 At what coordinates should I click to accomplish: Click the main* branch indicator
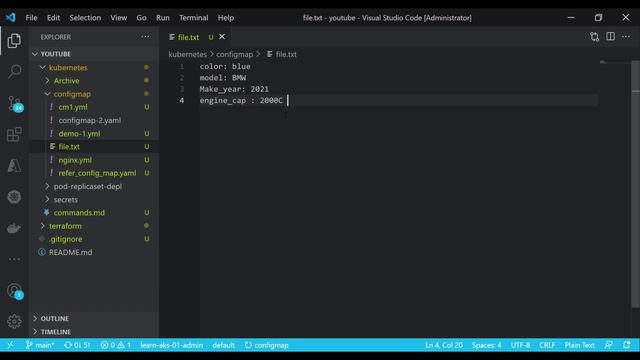pyautogui.click(x=40, y=345)
